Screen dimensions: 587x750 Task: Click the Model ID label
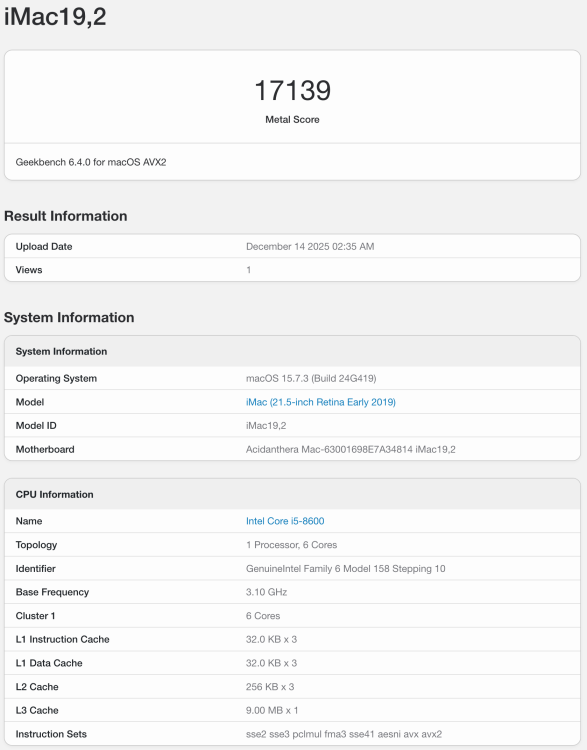tap(36, 425)
